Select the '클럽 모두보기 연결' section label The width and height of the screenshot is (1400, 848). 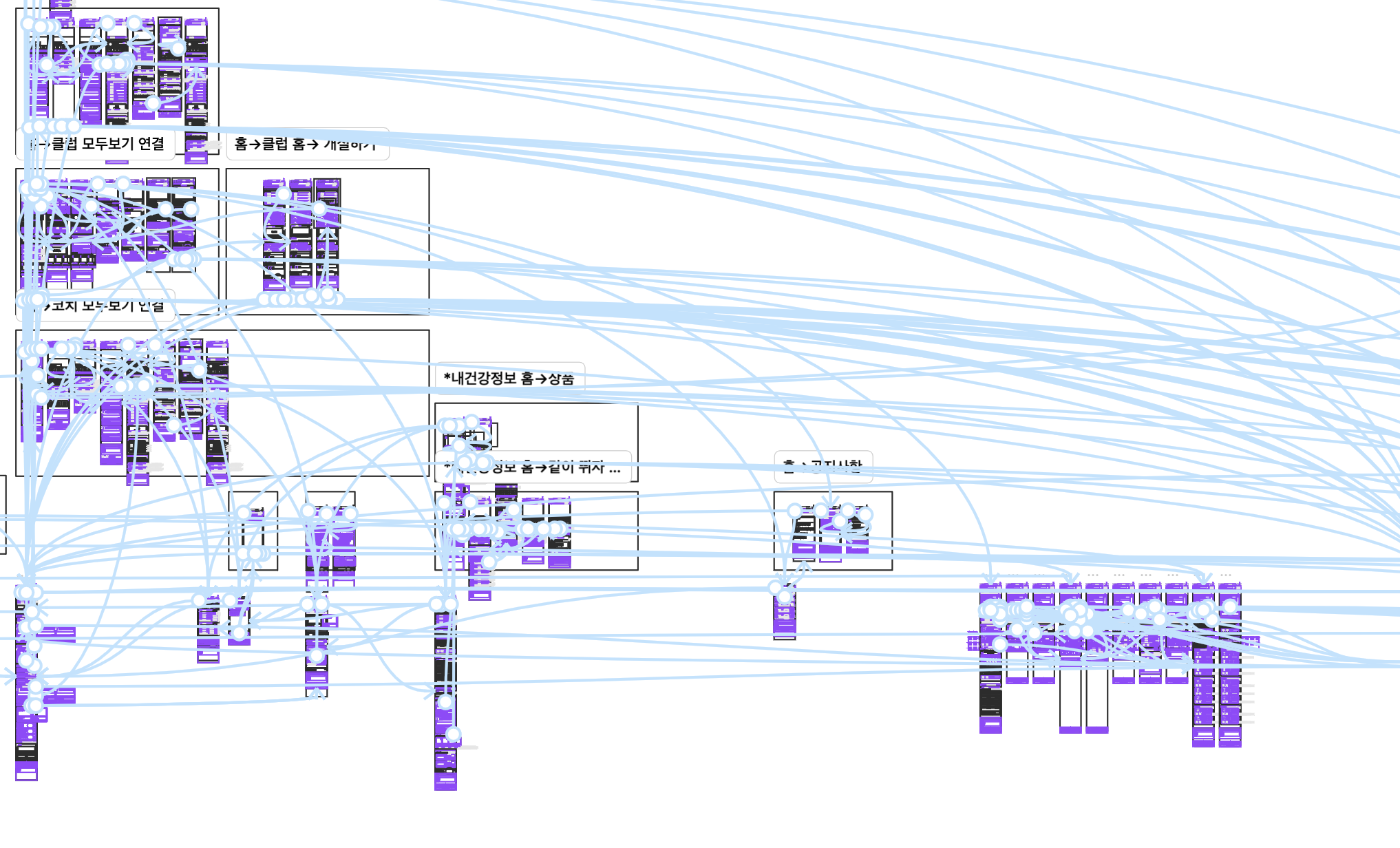click(x=110, y=144)
